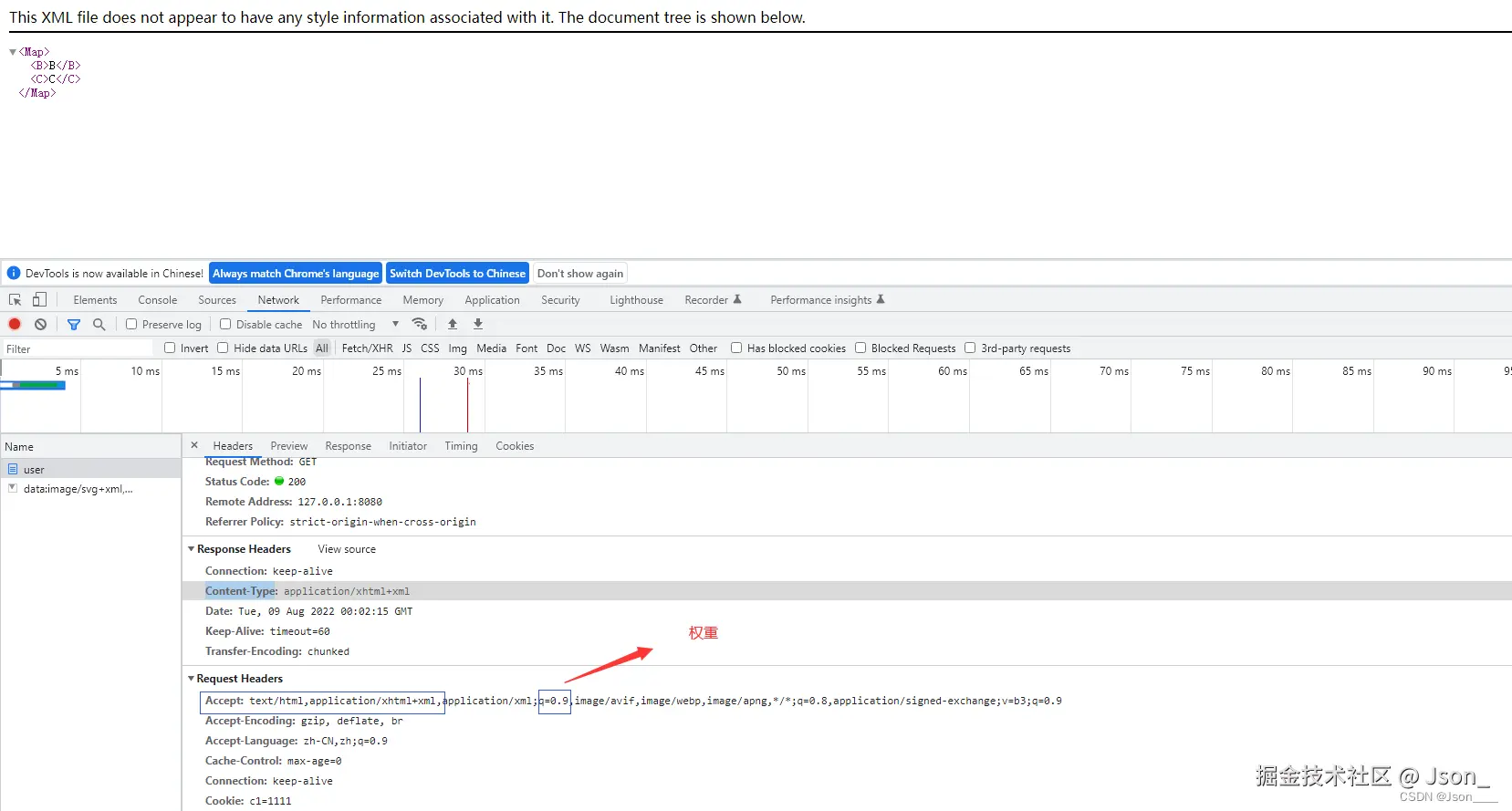Screen dimensions: 1512x811
Task: Toggle the network filter funnel icon
Action: click(x=74, y=324)
